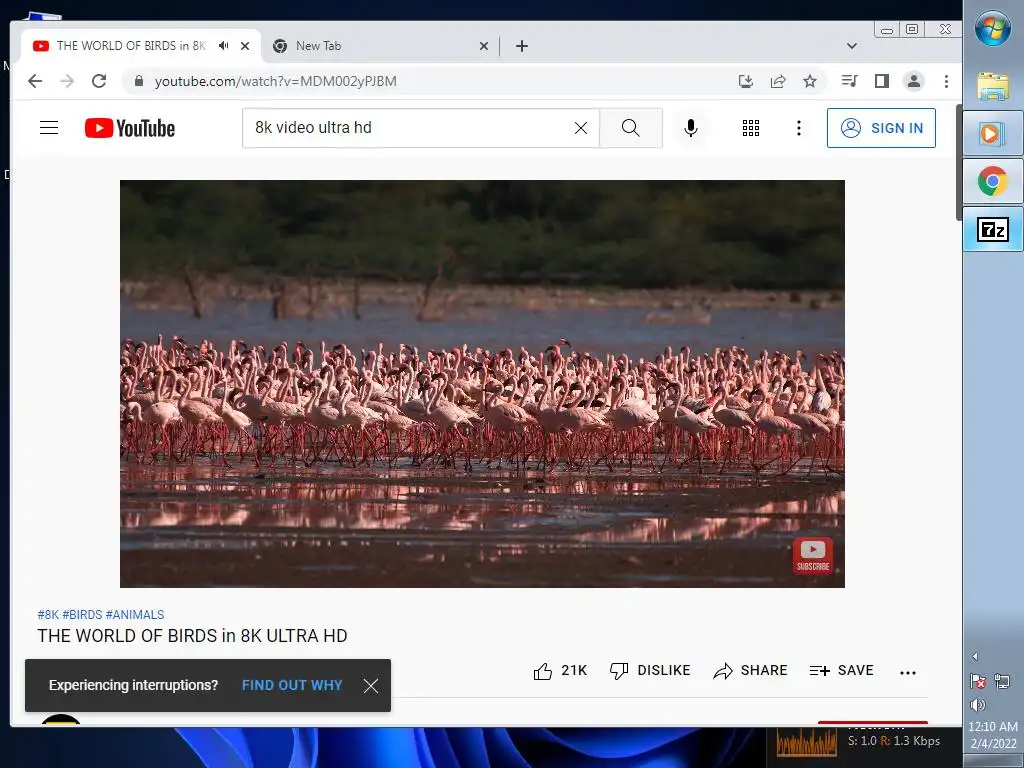
Task: Go back with the browser back arrow
Action: click(35, 81)
